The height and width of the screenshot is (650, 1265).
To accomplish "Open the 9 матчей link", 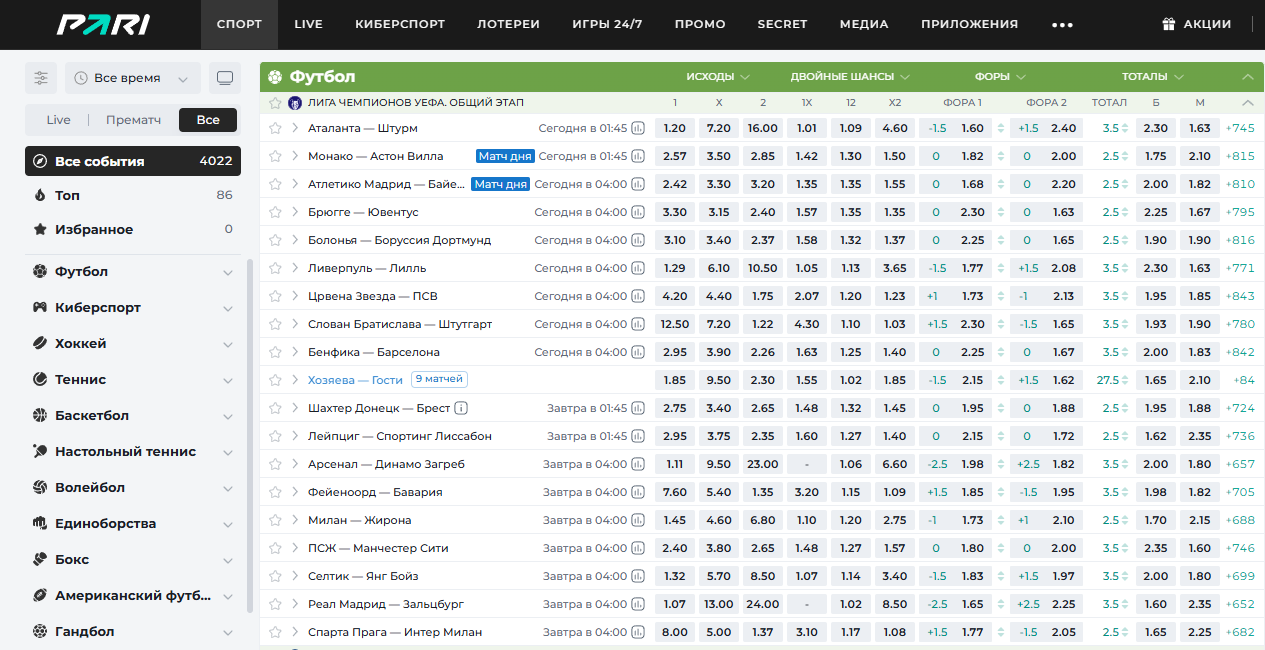I will tap(440, 380).
